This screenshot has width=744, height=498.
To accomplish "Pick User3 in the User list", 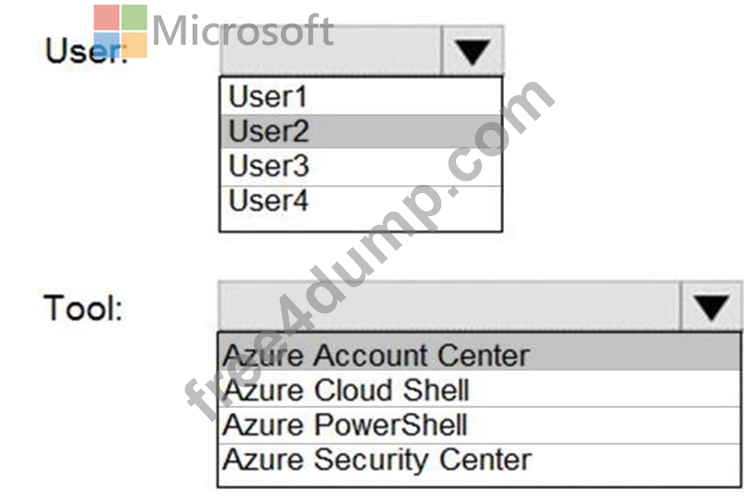I will 361,166.
